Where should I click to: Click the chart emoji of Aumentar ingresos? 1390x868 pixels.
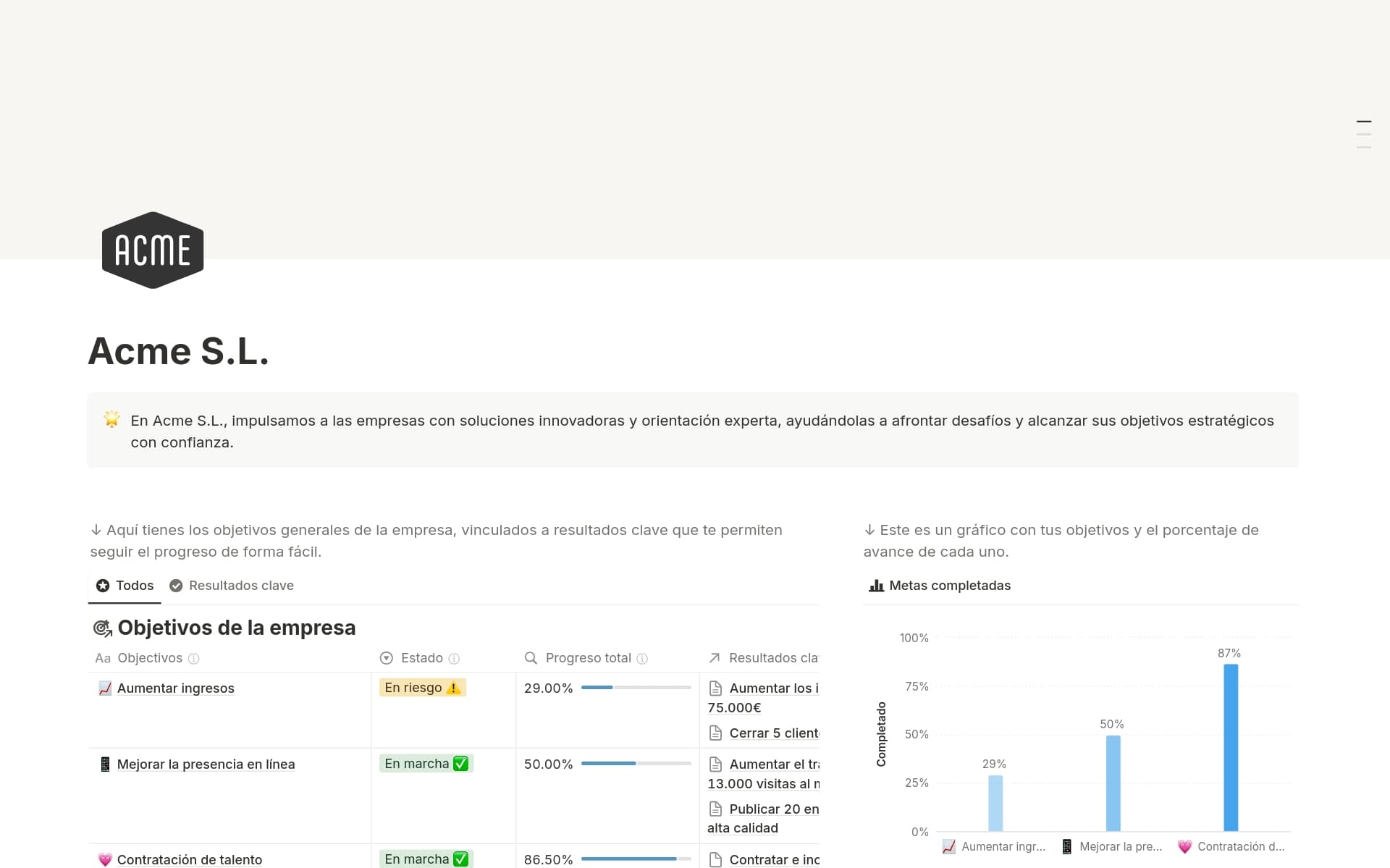point(104,688)
